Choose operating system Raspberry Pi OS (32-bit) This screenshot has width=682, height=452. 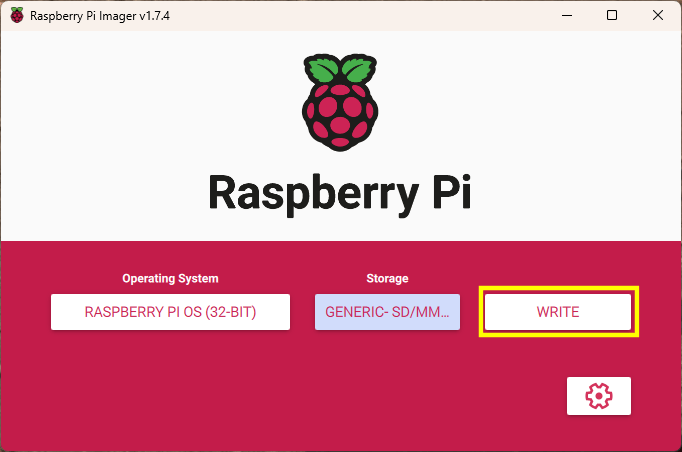point(170,312)
